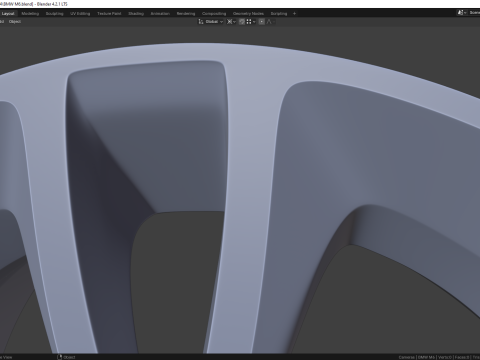Toggle proportional editing button
This screenshot has height=360, width=480.
coord(262,22)
